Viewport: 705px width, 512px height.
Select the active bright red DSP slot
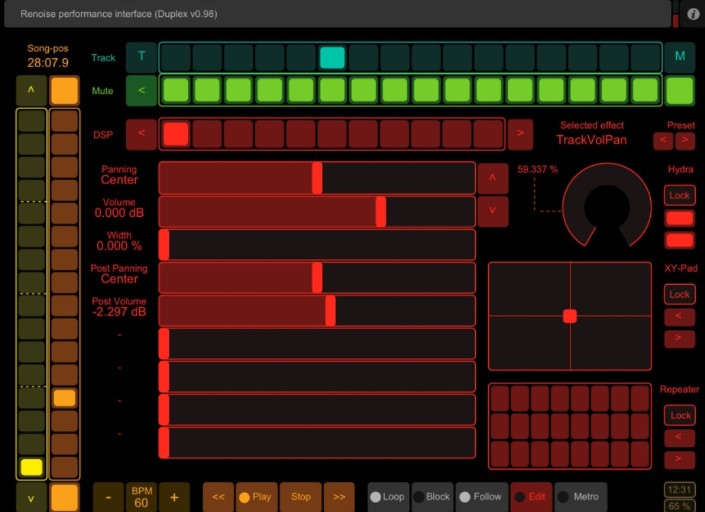tap(176, 134)
